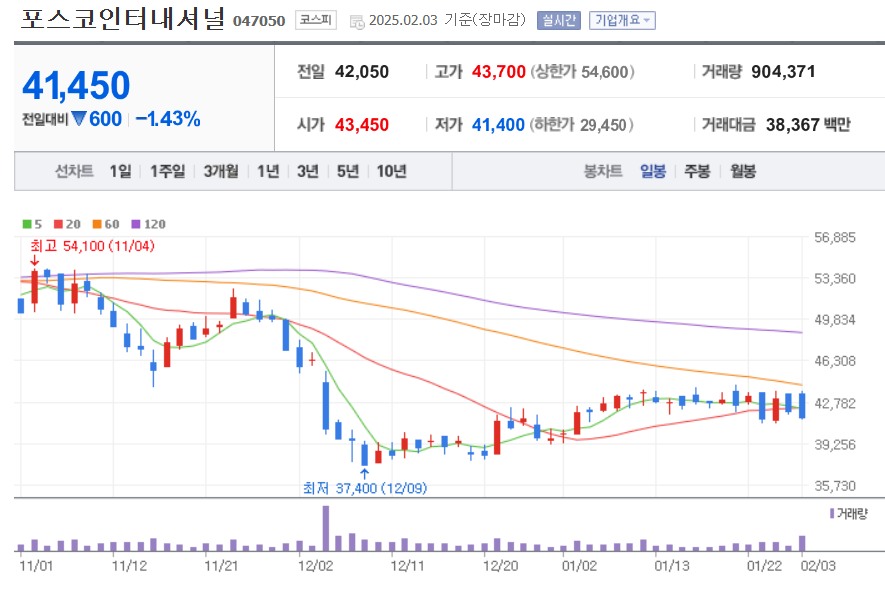Select the 1일 line chart tab

120,171
